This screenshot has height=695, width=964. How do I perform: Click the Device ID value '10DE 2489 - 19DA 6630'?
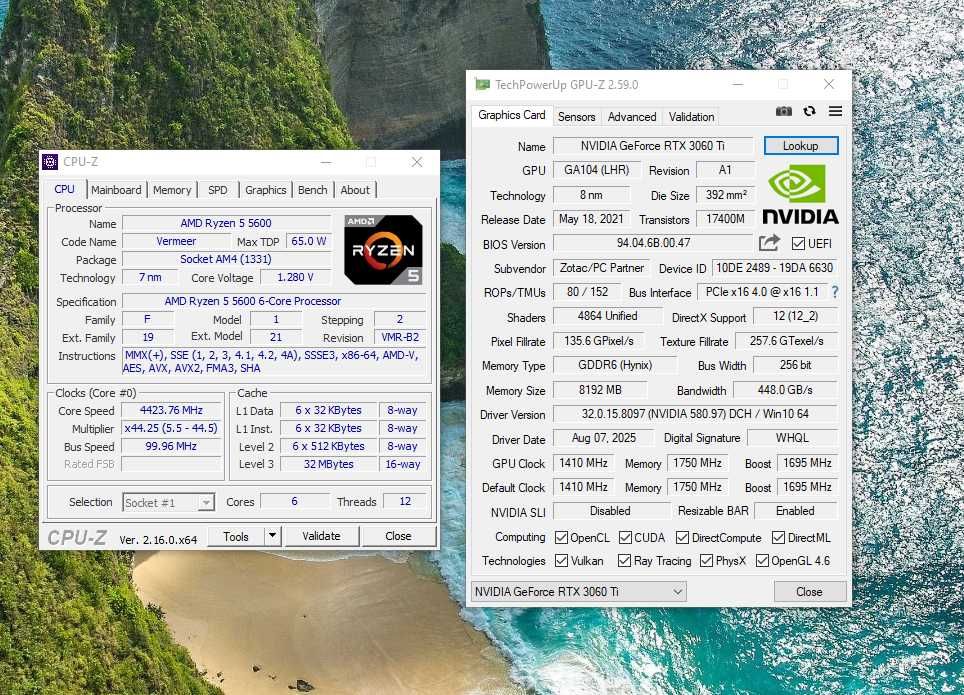pos(775,268)
